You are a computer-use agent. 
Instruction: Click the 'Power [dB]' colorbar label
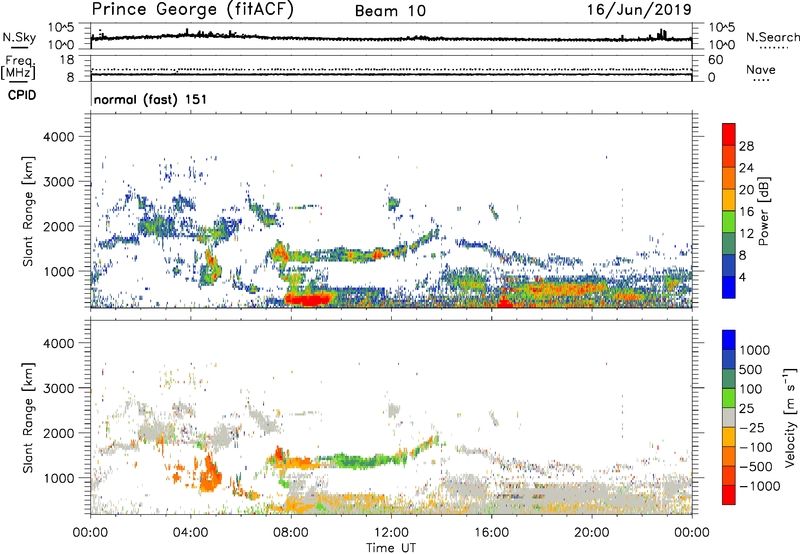pos(763,211)
